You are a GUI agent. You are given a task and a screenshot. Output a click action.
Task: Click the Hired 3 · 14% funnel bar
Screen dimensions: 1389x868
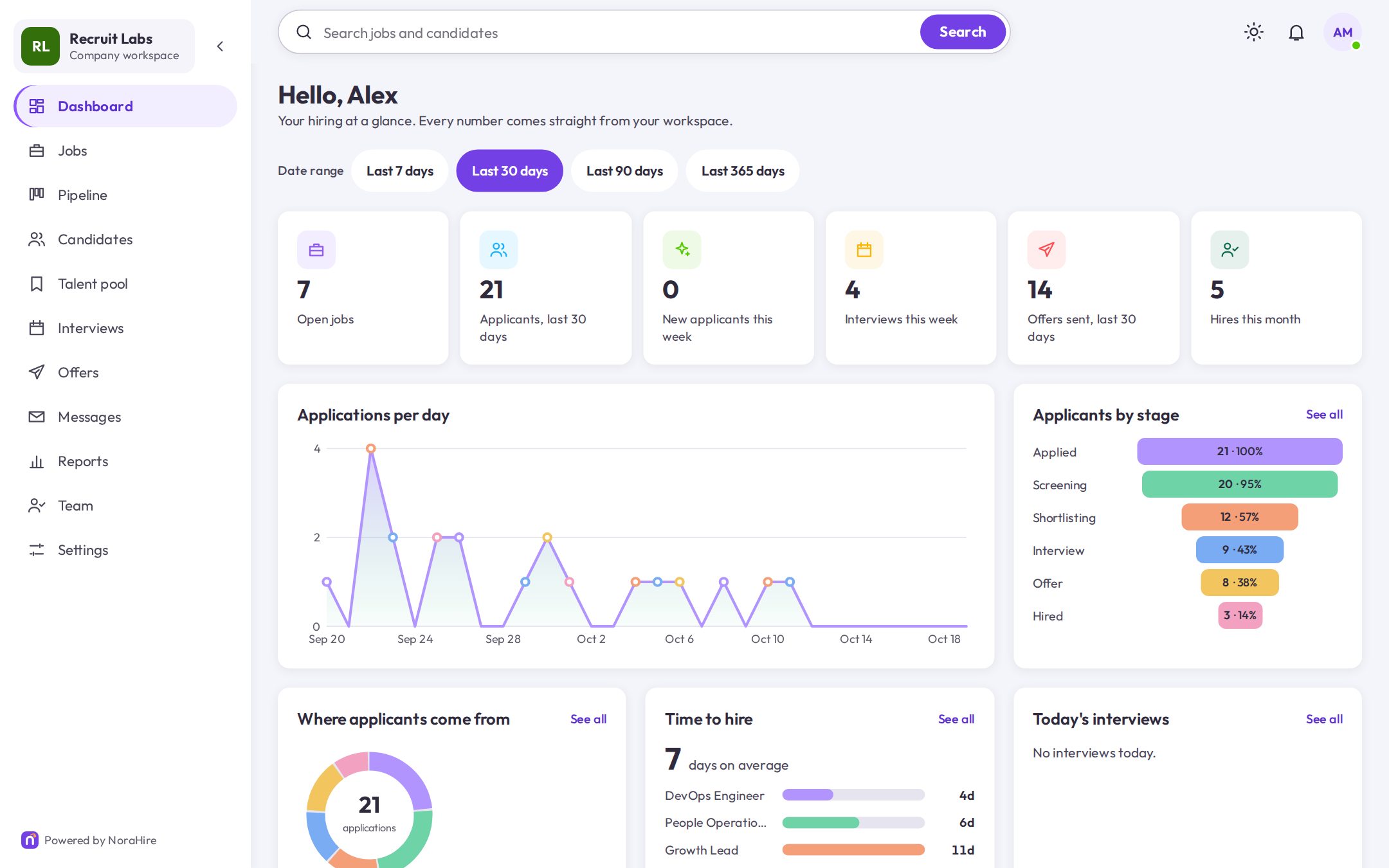point(1240,615)
